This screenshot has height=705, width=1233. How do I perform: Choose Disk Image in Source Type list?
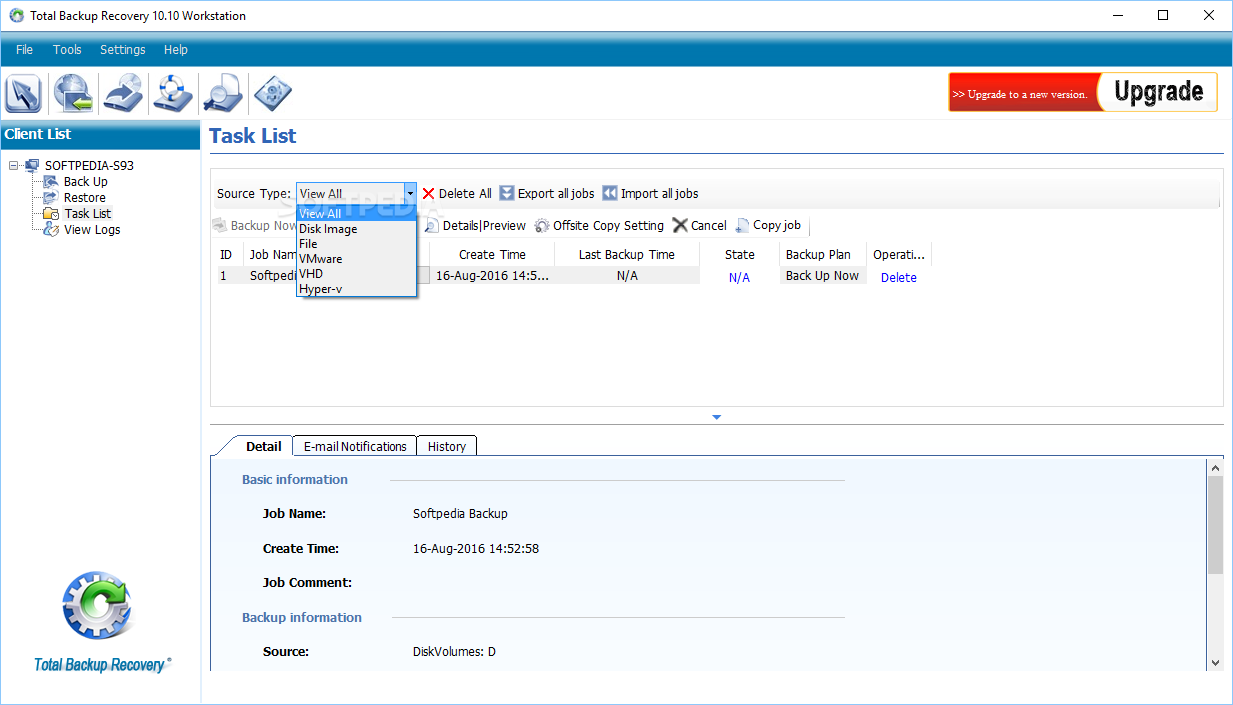pyautogui.click(x=356, y=229)
